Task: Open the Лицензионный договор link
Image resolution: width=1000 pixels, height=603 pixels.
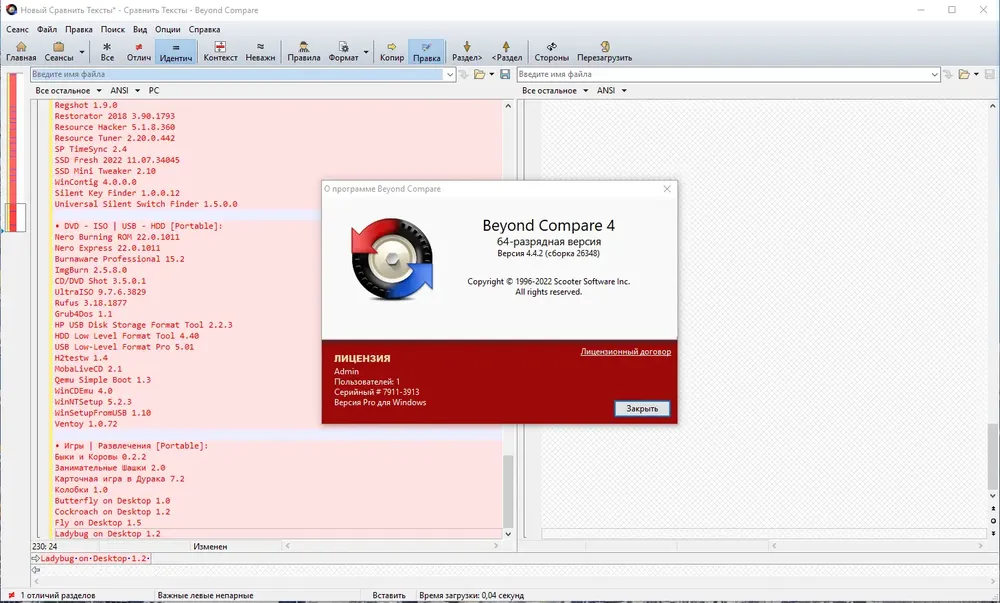Action: click(x=626, y=351)
